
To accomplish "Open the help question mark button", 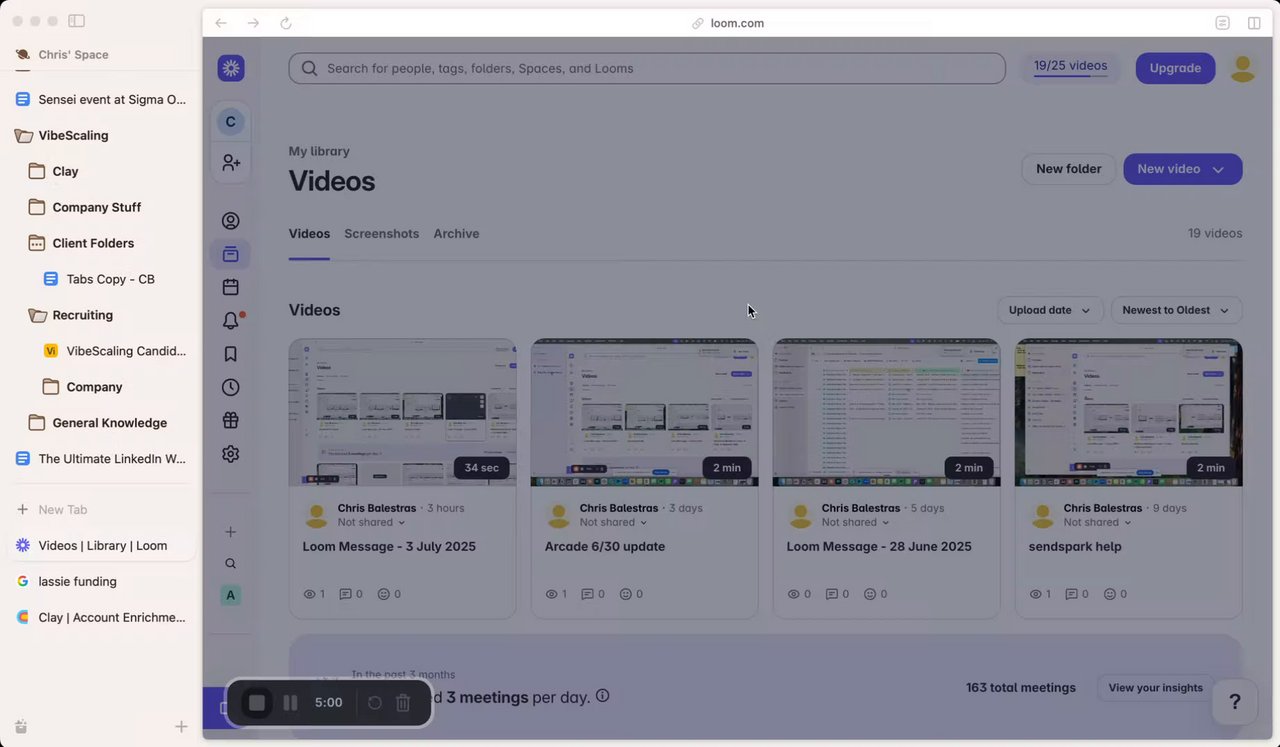I will (x=1235, y=702).
